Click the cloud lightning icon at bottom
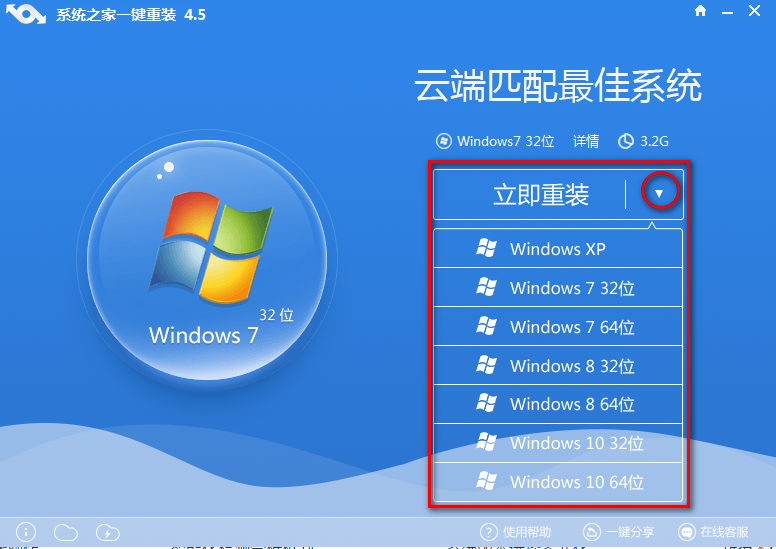The height and width of the screenshot is (549, 776). click(x=107, y=532)
